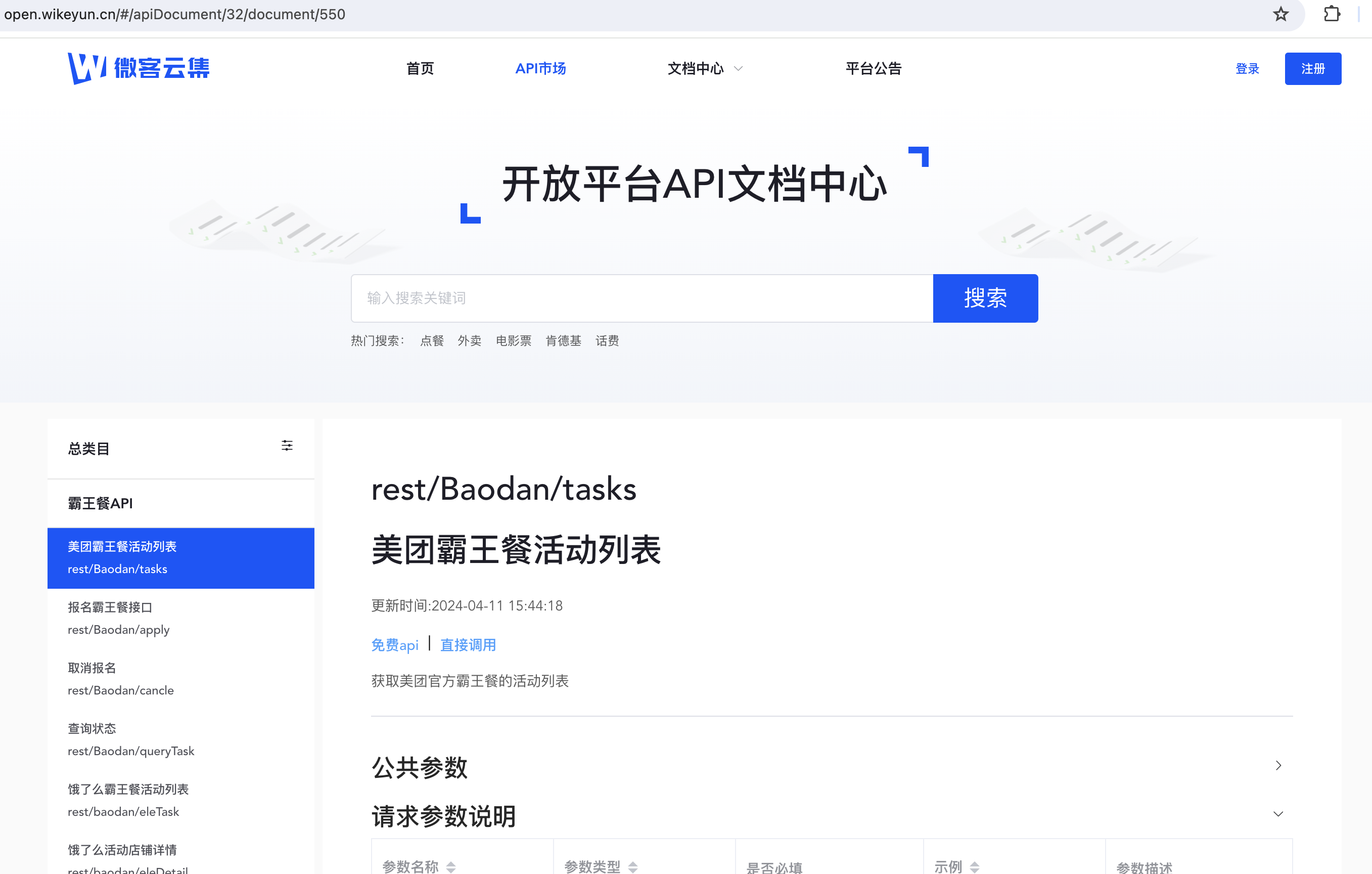This screenshot has width=1372, height=874.
Task: Click the 公共参数 heading text
Action: [420, 767]
